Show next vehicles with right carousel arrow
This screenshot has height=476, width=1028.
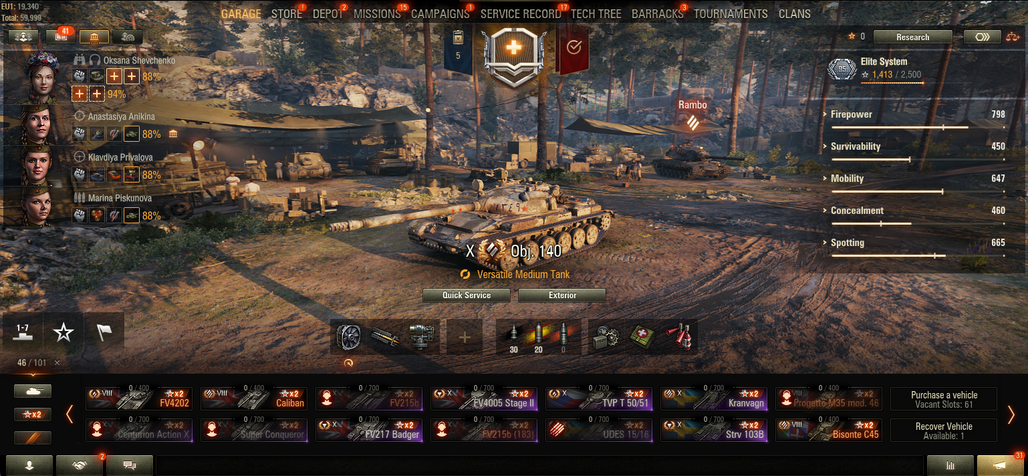tap(1011, 414)
